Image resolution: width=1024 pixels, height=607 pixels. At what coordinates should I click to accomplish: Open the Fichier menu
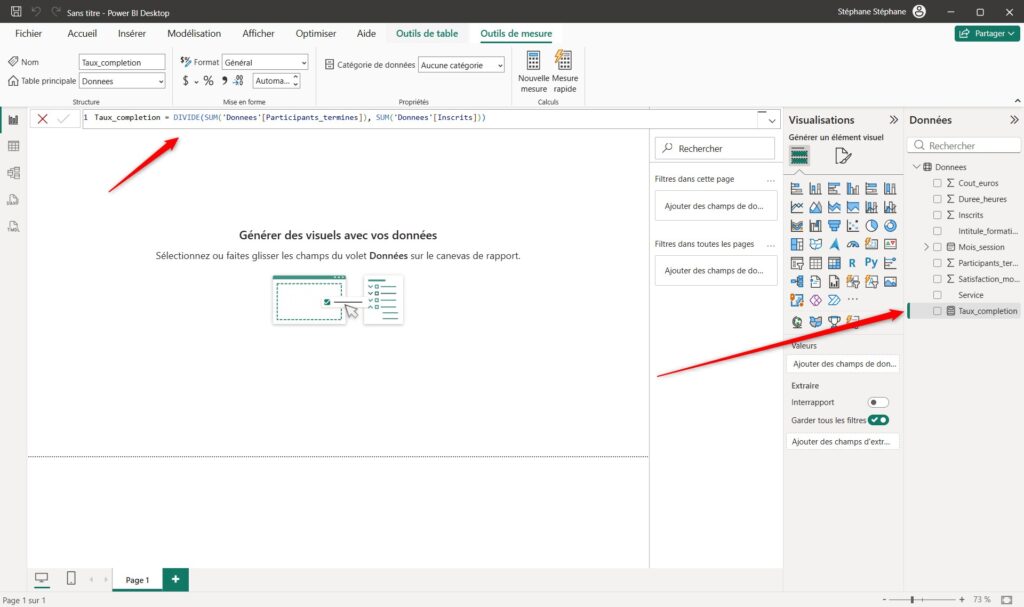coord(28,33)
